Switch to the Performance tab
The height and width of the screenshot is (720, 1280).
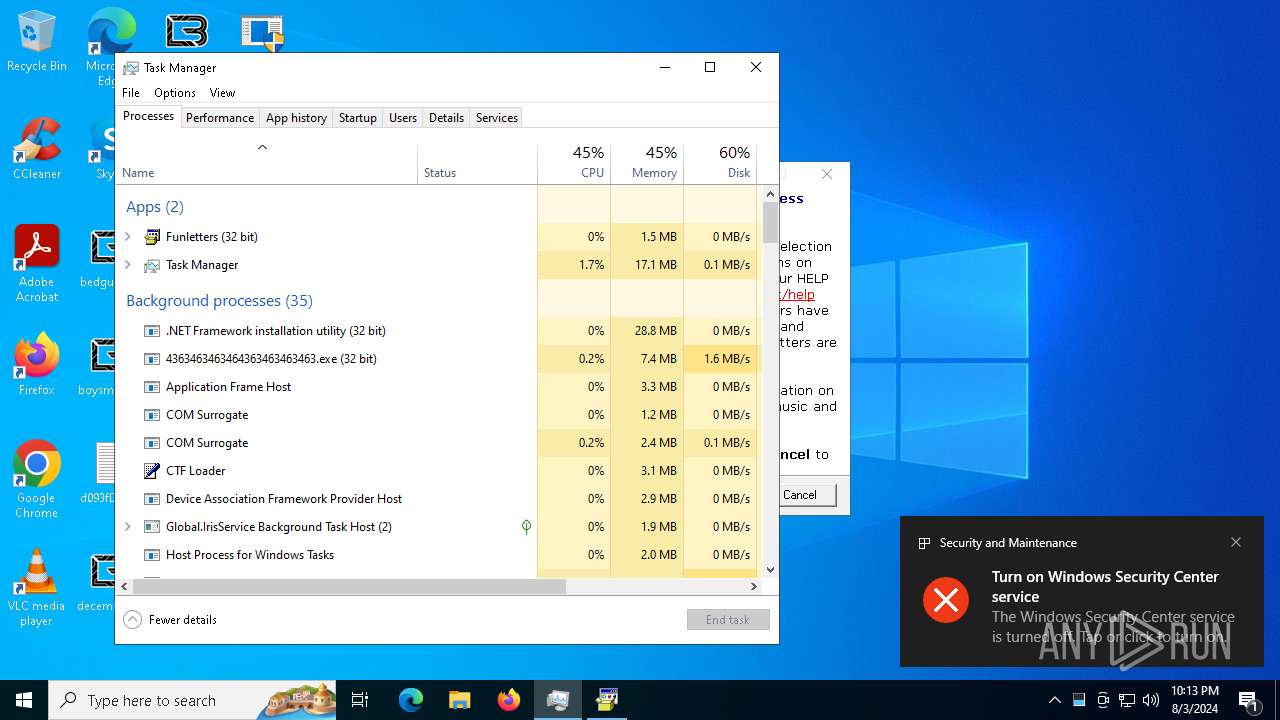point(220,118)
